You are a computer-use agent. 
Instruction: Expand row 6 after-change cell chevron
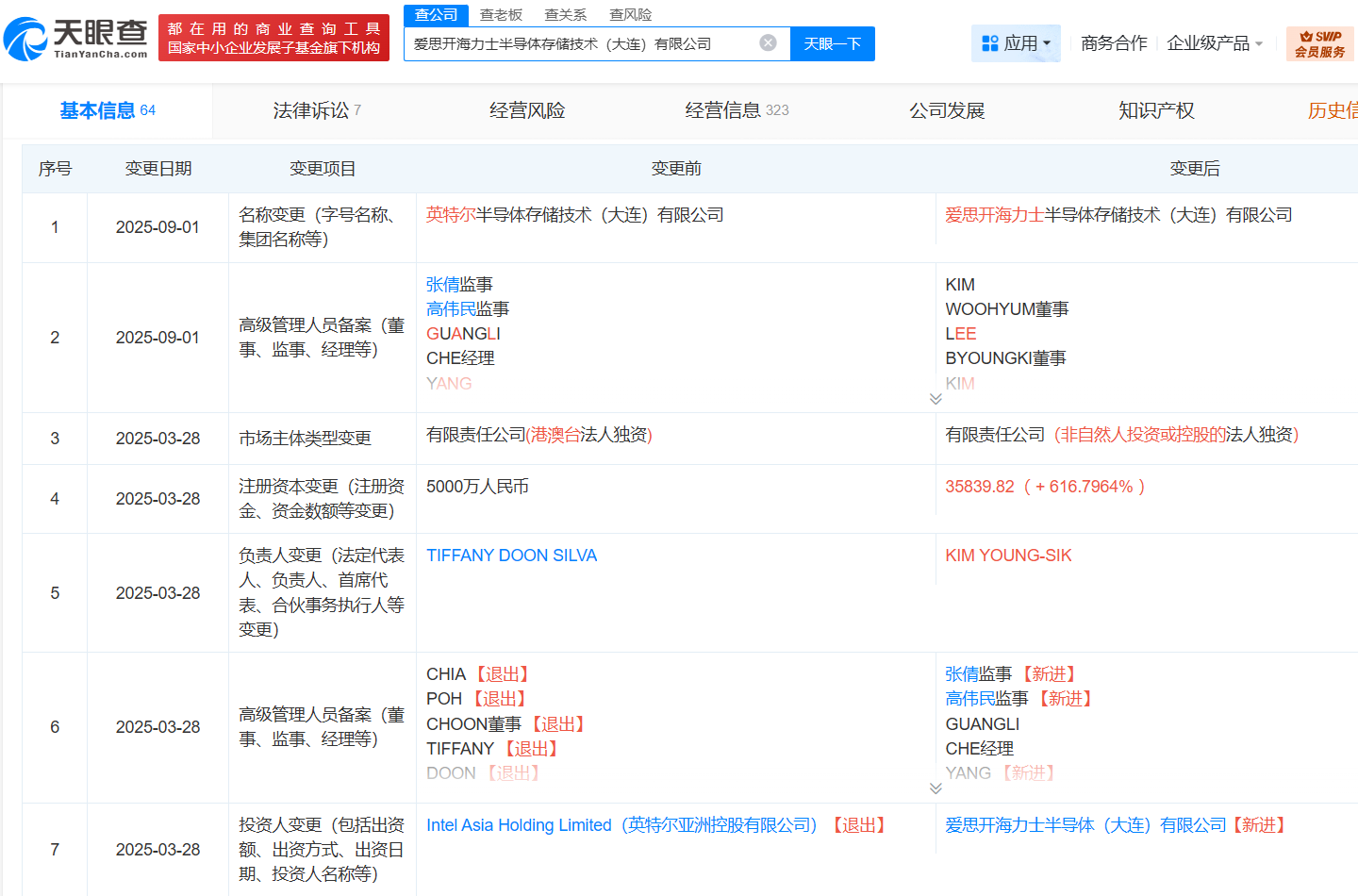pyautogui.click(x=936, y=788)
